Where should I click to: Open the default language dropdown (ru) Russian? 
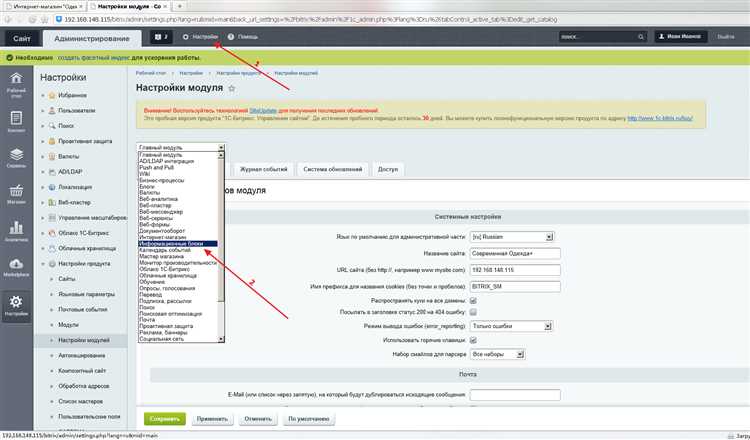512,237
